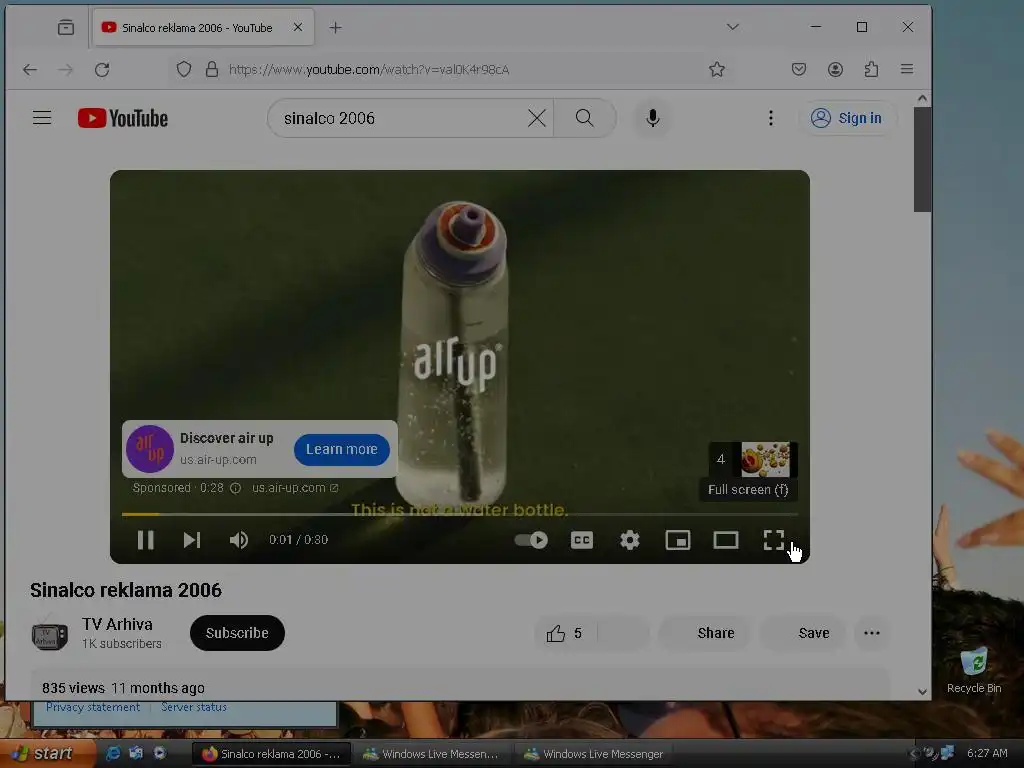Viewport: 1024px width, 768px height.
Task: Search with voice using the microphone icon
Action: pos(652,118)
